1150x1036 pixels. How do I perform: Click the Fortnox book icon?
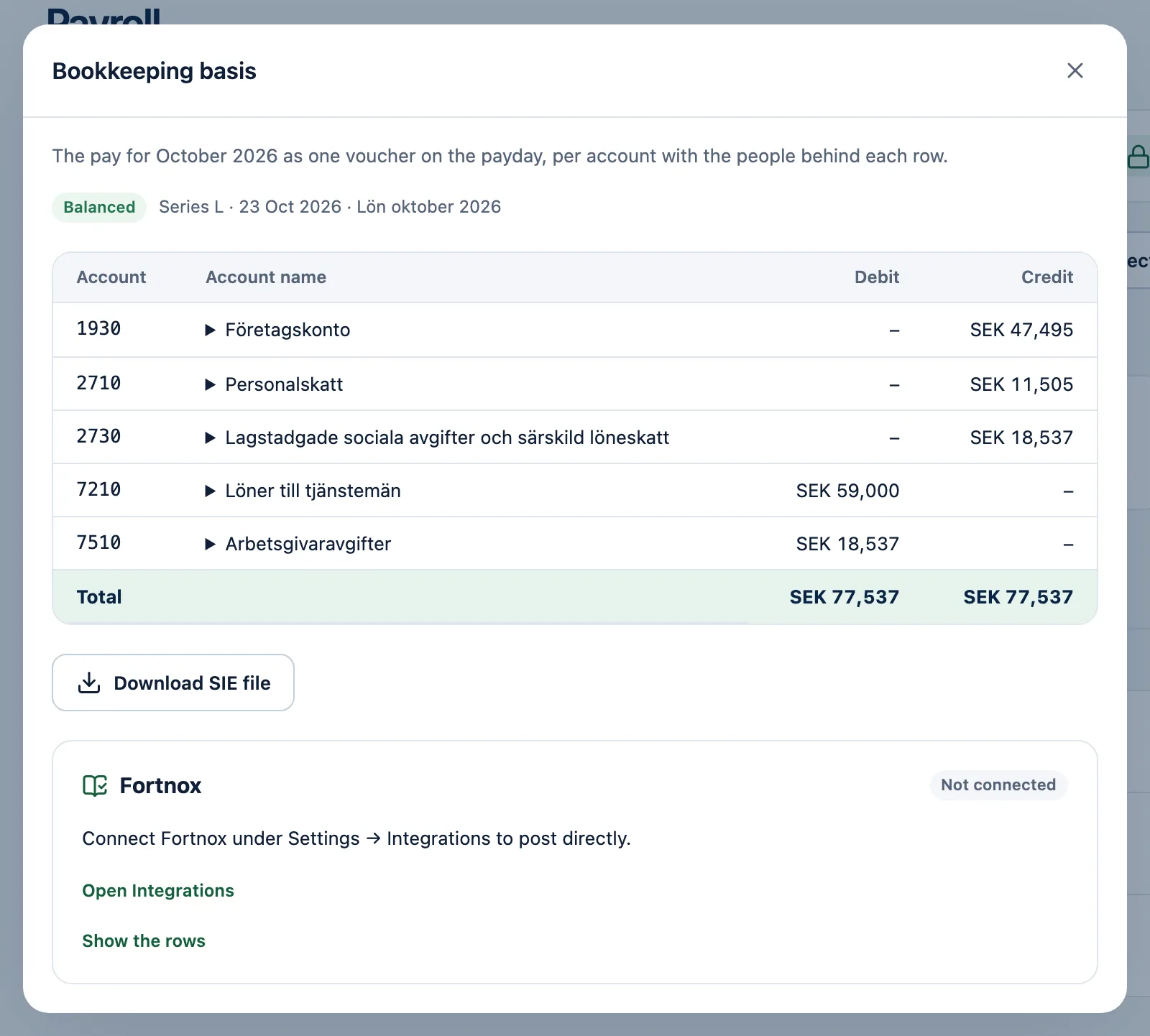coord(95,786)
